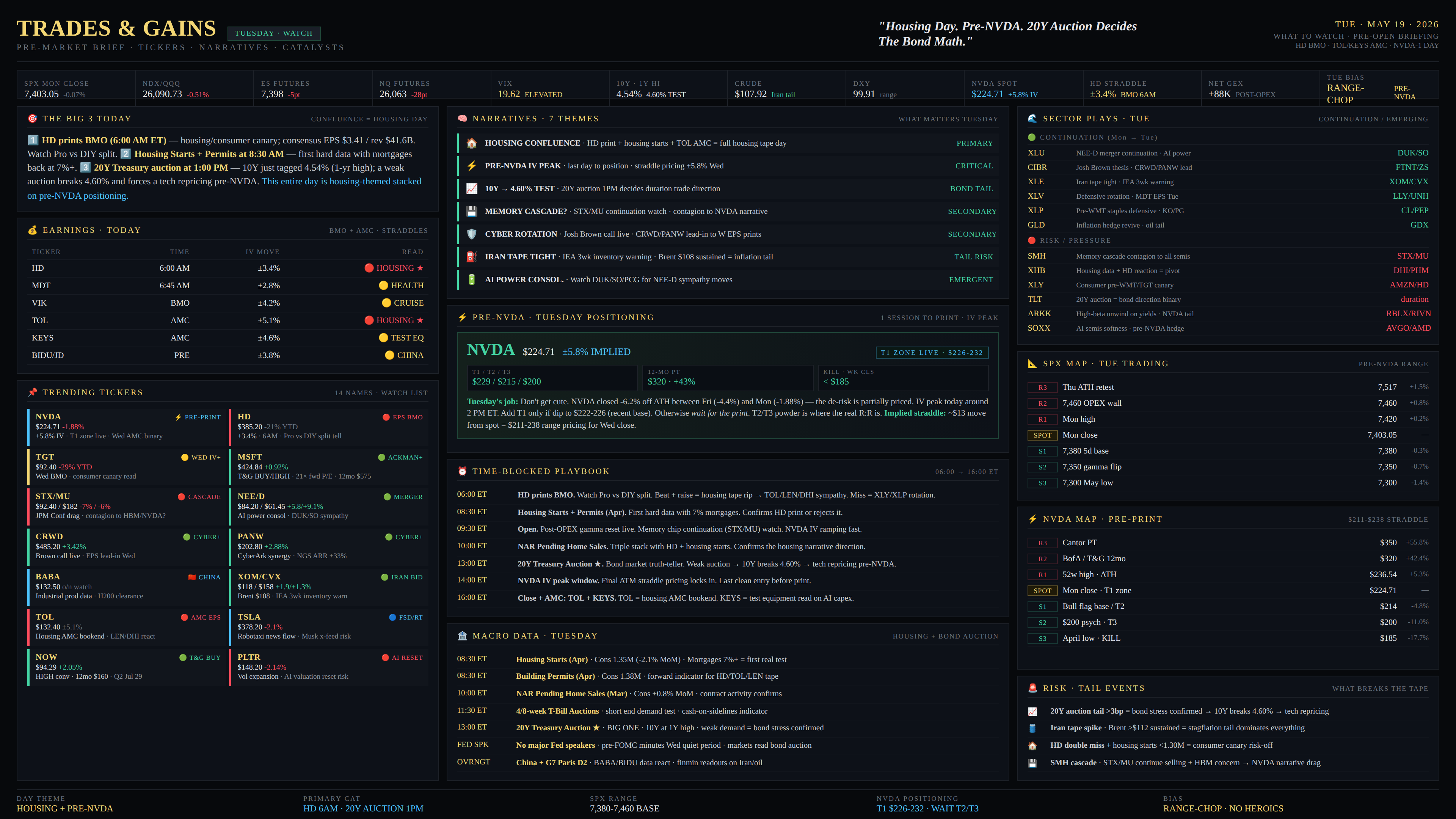Image resolution: width=1456 pixels, height=819 pixels.
Task: Click the MDT ticker in the Earnings table
Action: click(41, 286)
